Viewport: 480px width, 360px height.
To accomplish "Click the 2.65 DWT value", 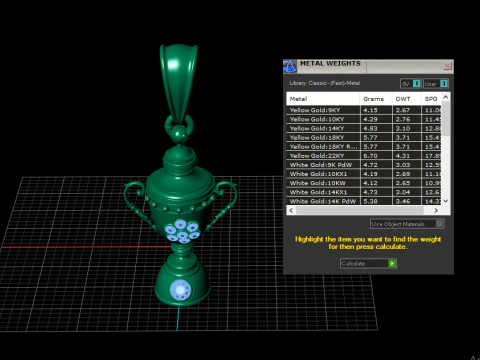I will tap(403, 183).
